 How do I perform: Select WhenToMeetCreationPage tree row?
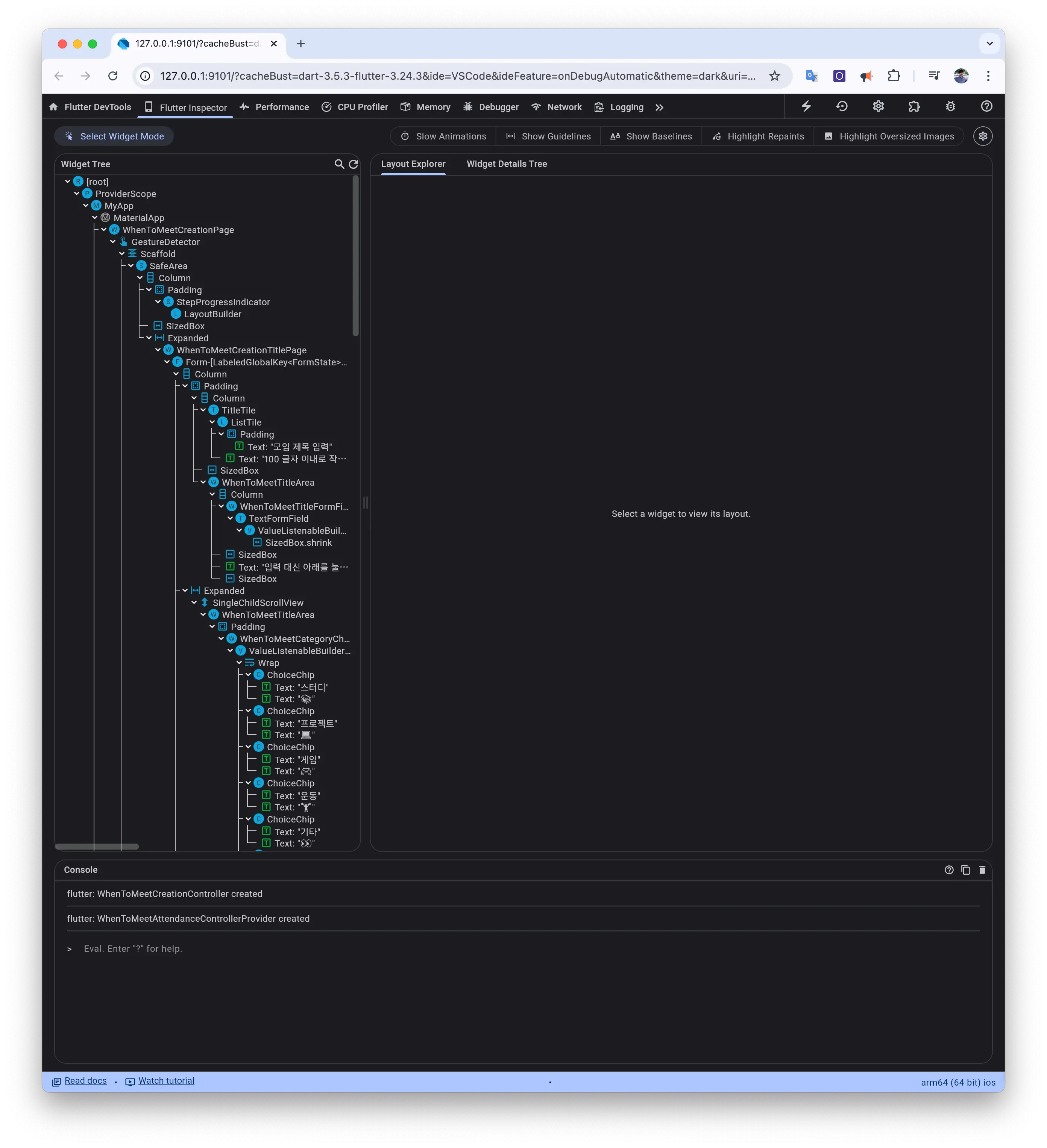[x=178, y=229]
